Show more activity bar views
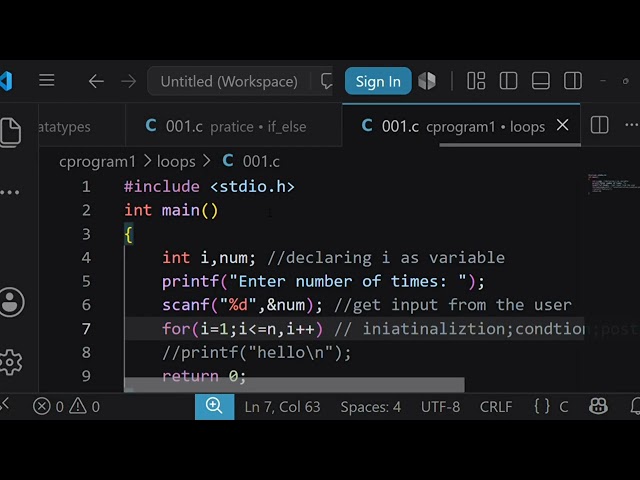The height and width of the screenshot is (480, 640). [10, 192]
